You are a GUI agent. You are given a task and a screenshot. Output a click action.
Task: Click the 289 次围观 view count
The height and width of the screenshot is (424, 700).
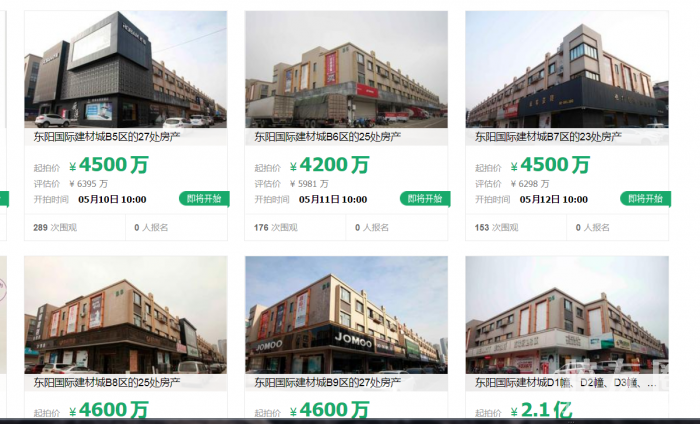click(x=55, y=228)
